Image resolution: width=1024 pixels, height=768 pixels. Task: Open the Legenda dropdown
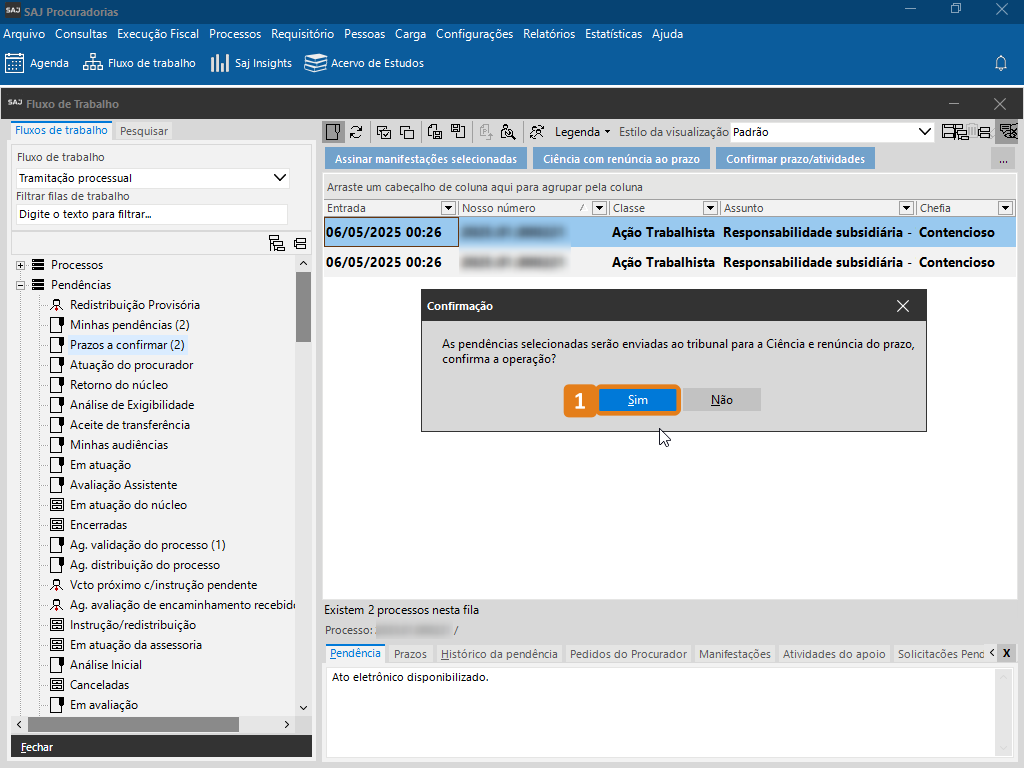582,132
